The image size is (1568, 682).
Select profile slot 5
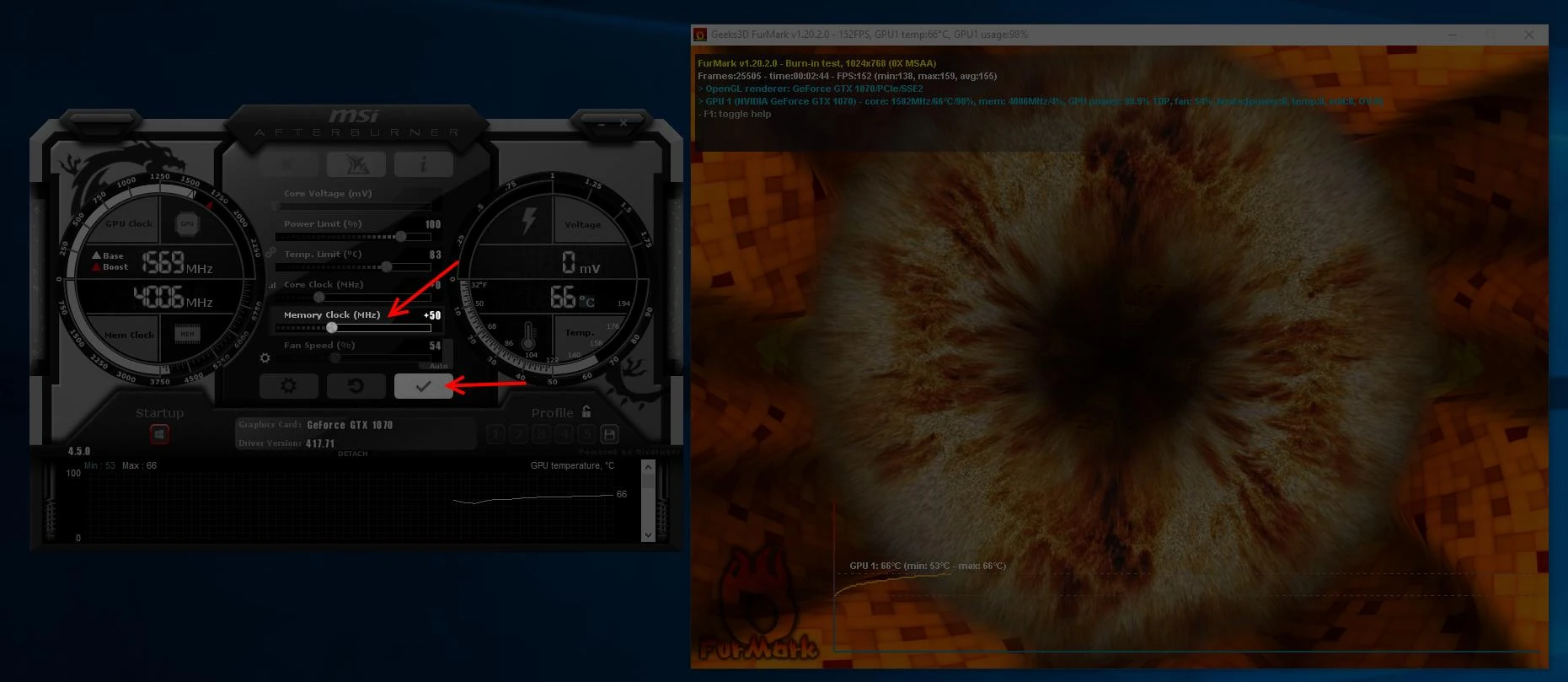point(587,434)
